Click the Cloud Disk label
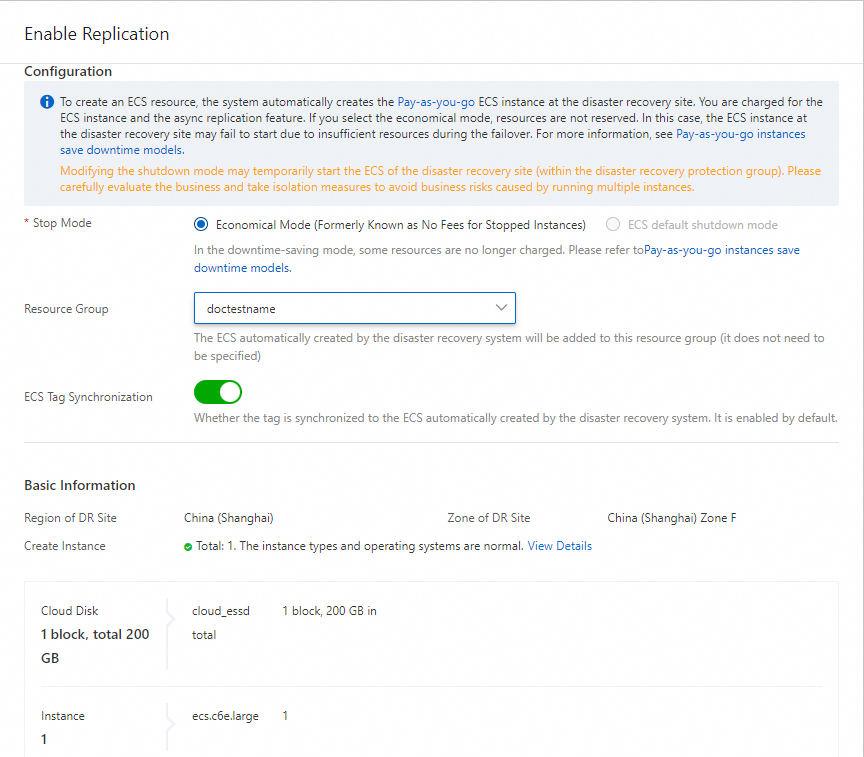Viewport: 864px width, 757px height. (69, 611)
